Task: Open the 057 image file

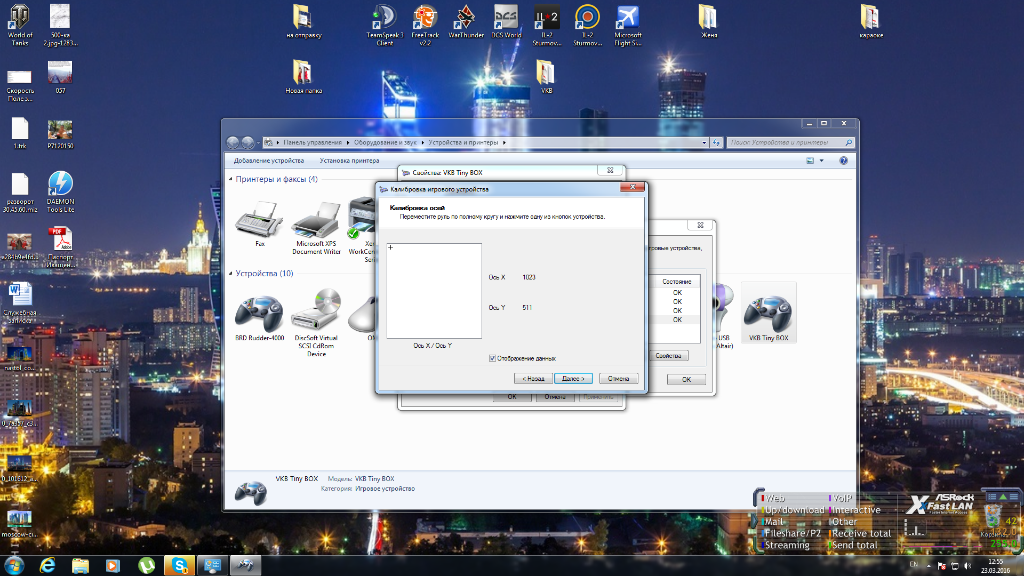Action: pos(60,77)
